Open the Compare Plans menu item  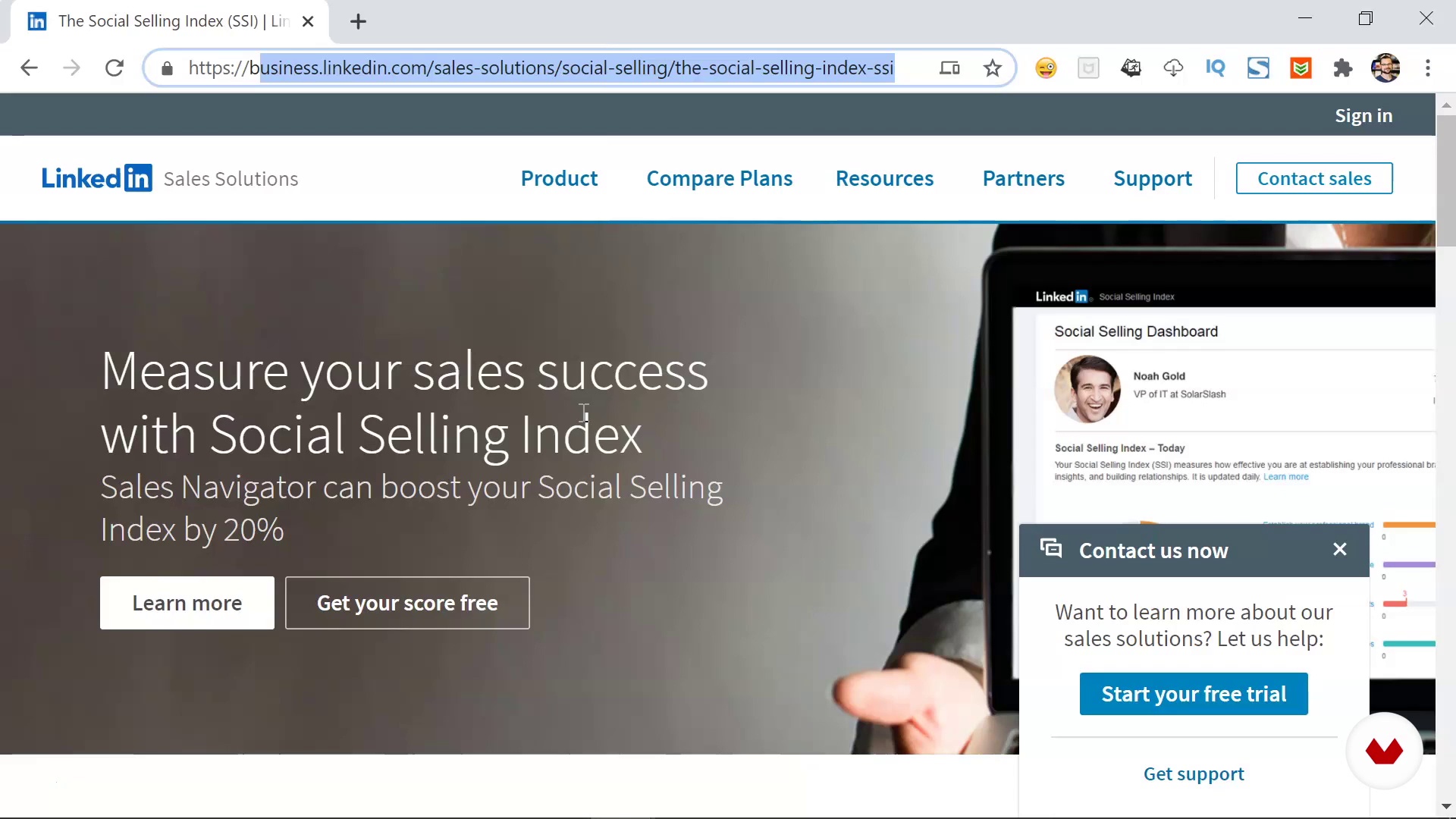tap(719, 179)
